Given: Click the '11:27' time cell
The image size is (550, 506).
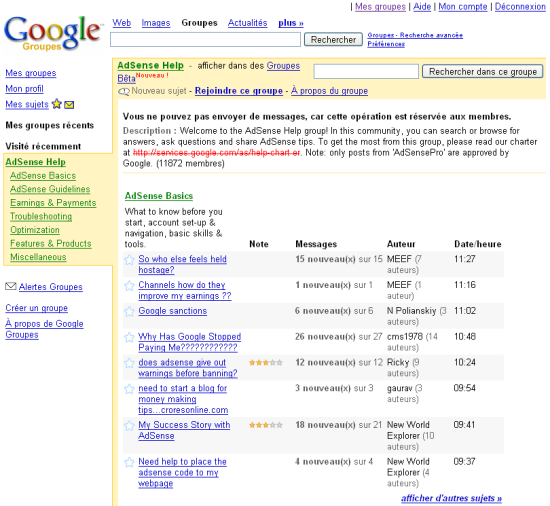Looking at the screenshot, I should 464,259.
